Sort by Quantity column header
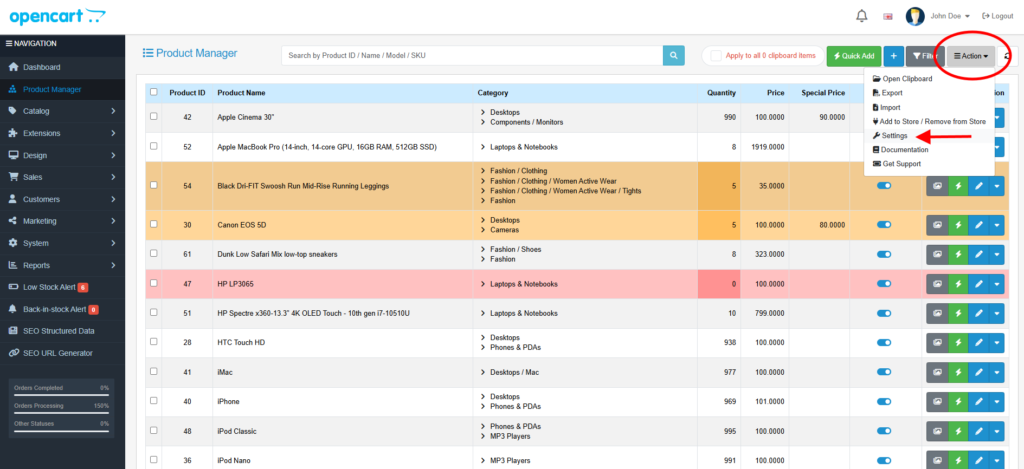 [721, 93]
